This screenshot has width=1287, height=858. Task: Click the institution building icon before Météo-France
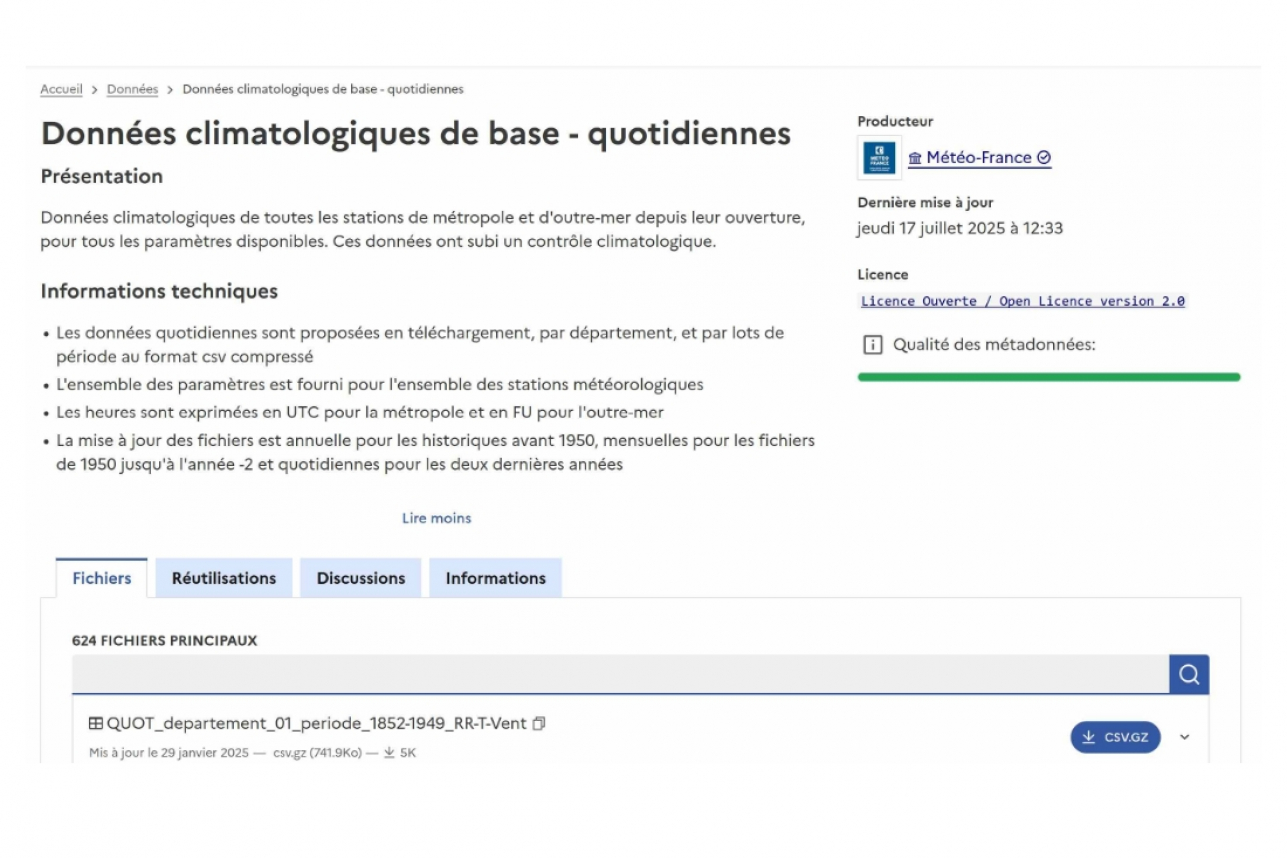pos(915,158)
